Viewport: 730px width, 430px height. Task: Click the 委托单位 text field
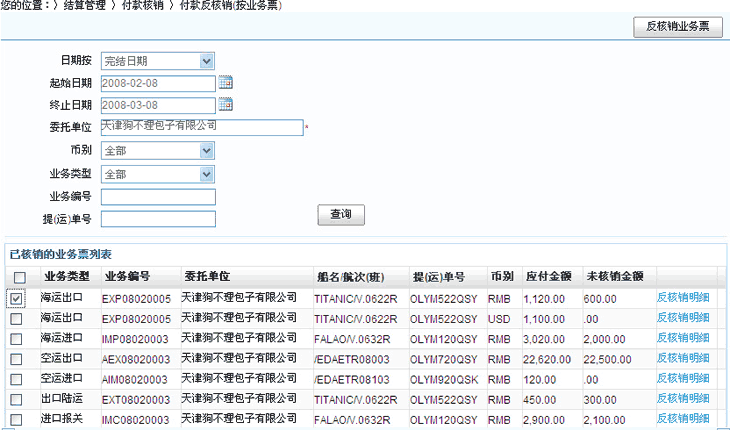[x=201, y=127]
